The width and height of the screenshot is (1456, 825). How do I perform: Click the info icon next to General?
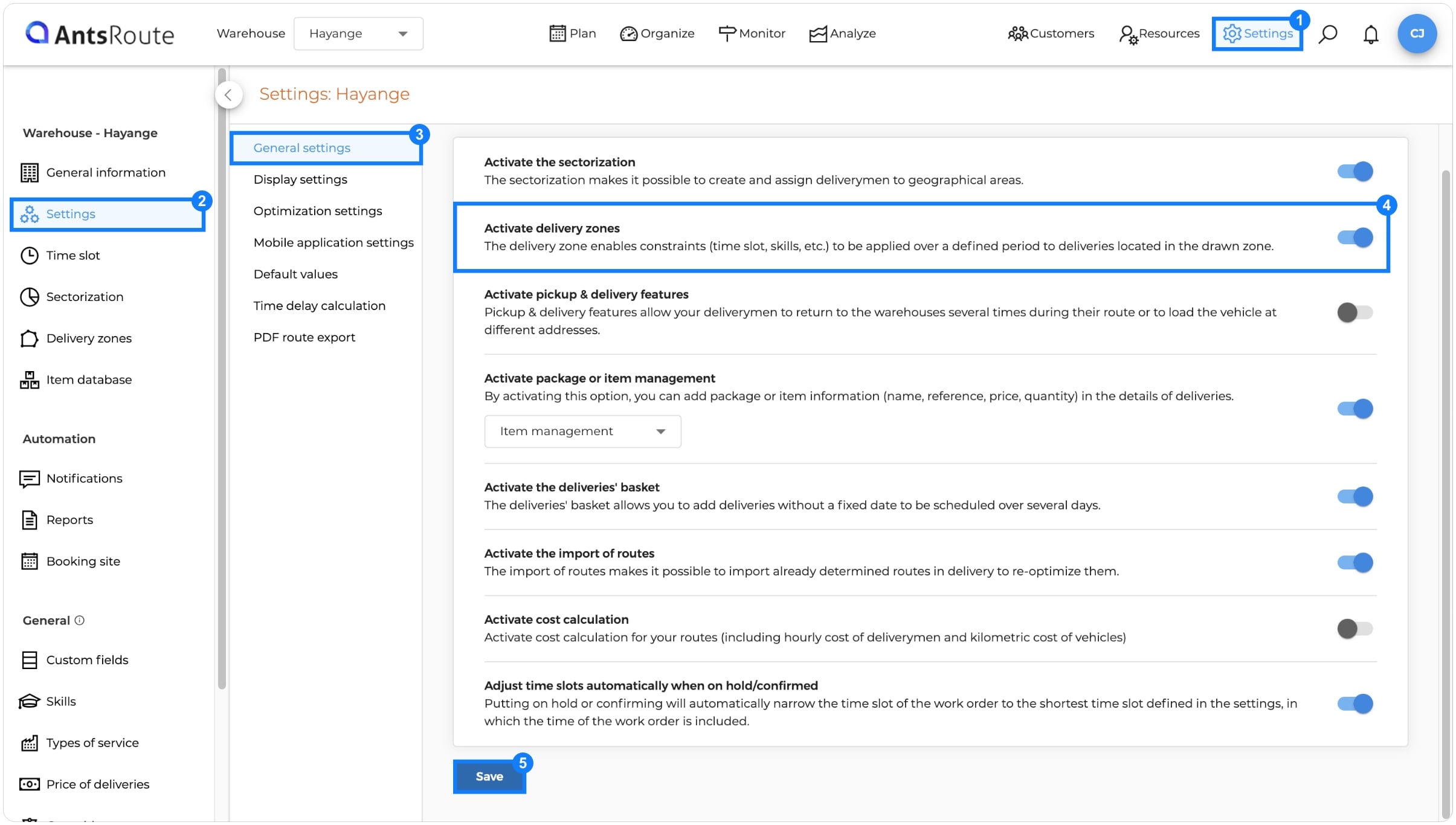tap(79, 621)
